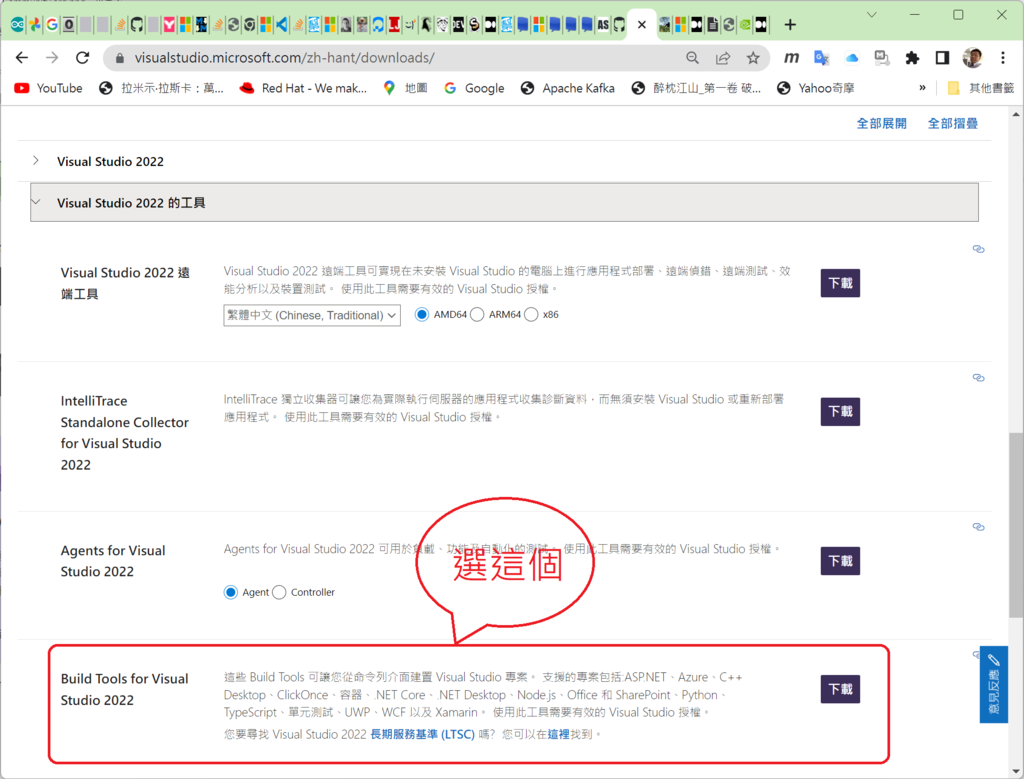This screenshot has width=1024, height=779.
Task: Select the AMD64 radio button
Action: [x=422, y=315]
